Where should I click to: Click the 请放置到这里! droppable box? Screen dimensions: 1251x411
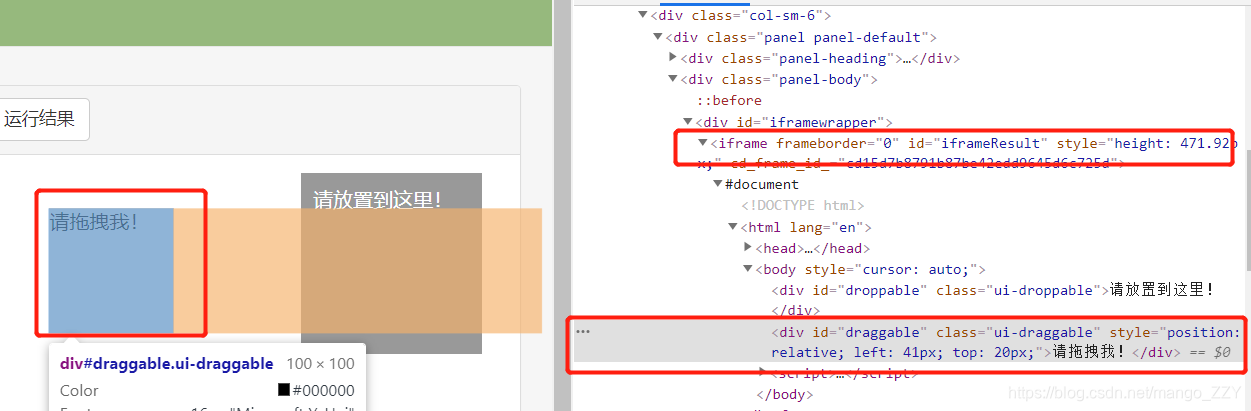[x=391, y=263]
